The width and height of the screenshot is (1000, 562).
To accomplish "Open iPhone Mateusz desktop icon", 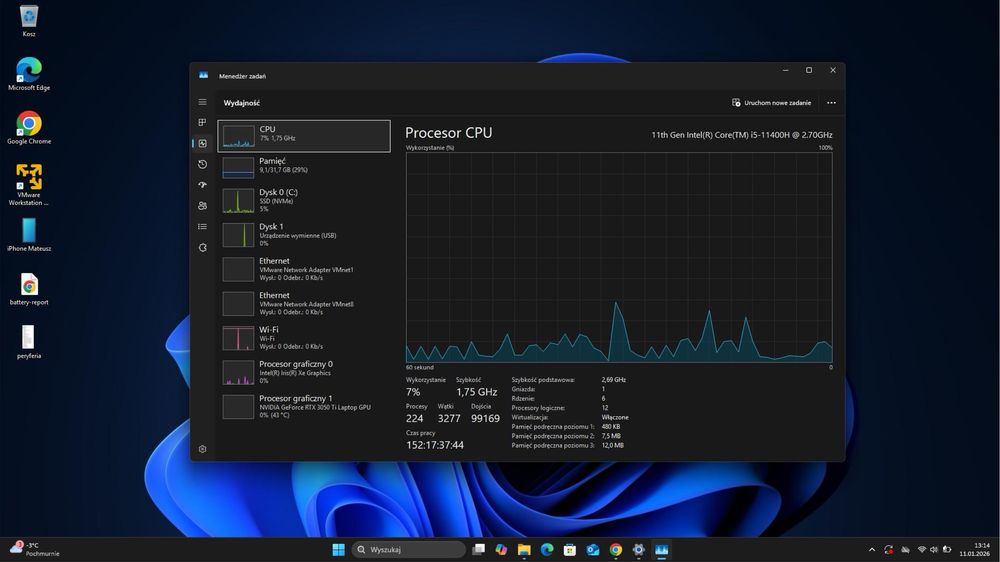I will pyautogui.click(x=29, y=235).
